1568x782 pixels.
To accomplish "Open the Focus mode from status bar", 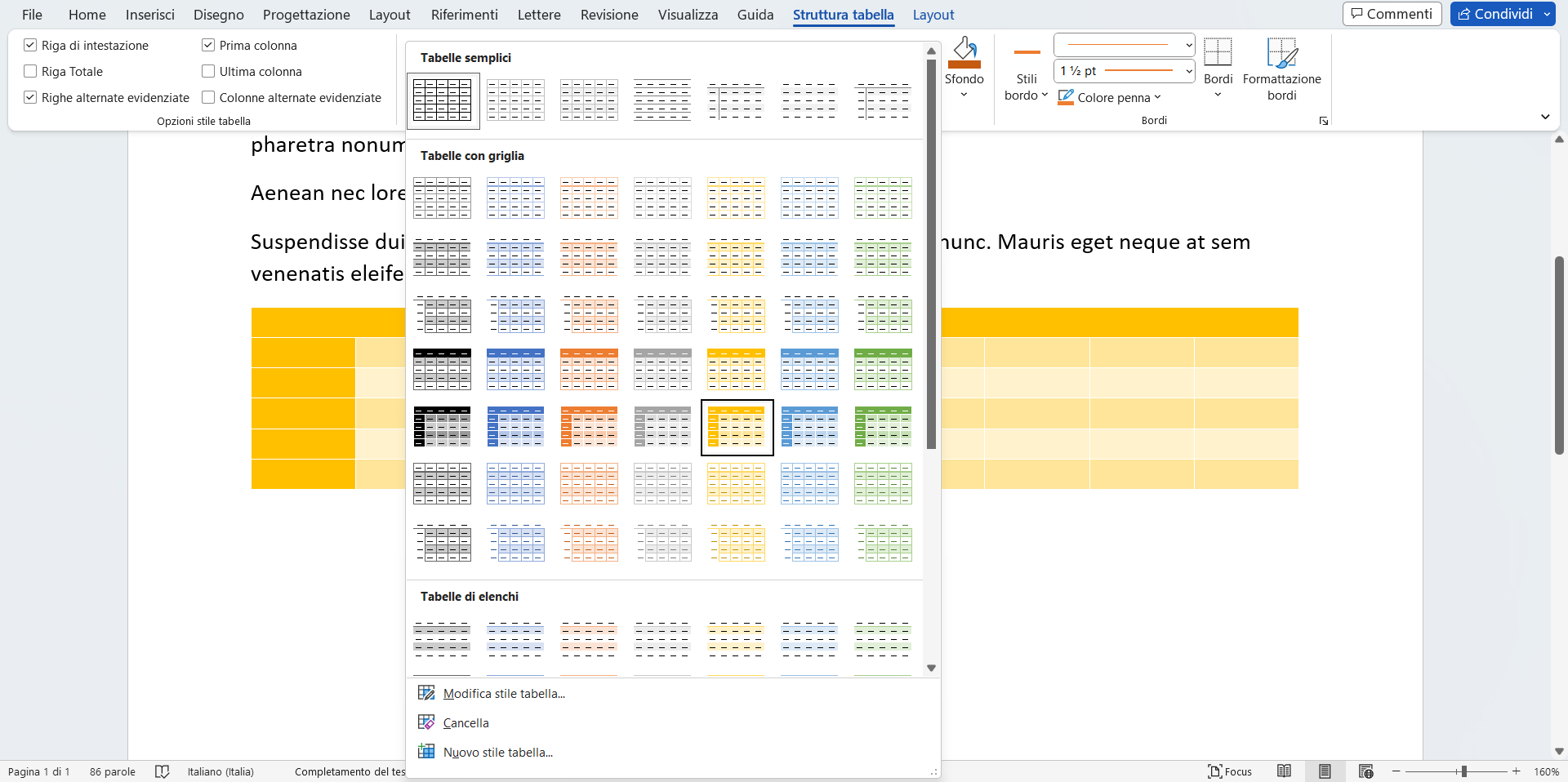I will pyautogui.click(x=1230, y=771).
